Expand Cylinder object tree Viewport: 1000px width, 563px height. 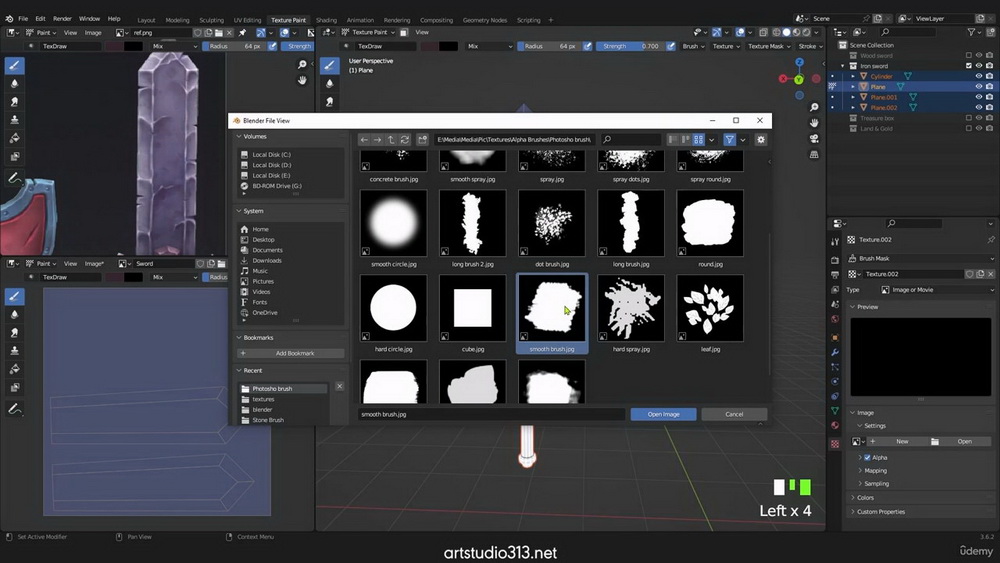853,76
